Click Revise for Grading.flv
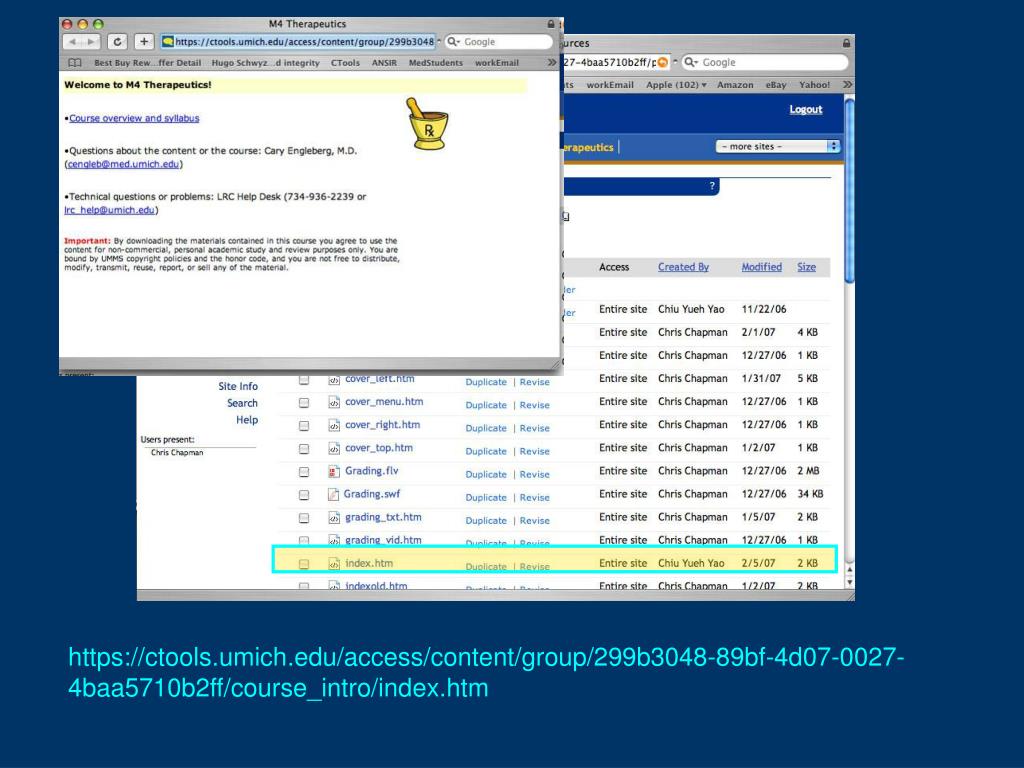Screen dimensions: 1024x768 pyautogui.click(x=534, y=475)
